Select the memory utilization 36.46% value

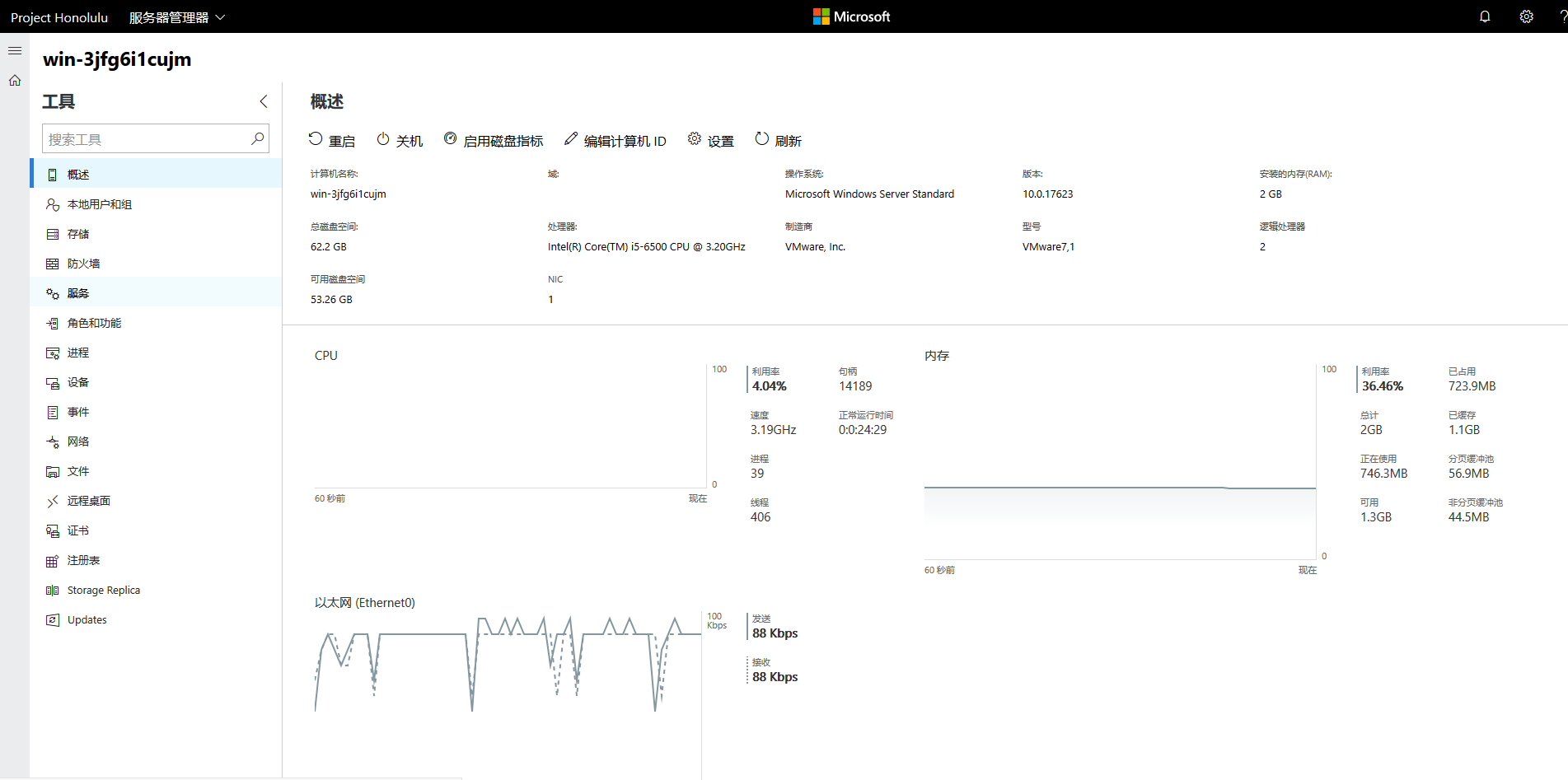coord(1383,386)
